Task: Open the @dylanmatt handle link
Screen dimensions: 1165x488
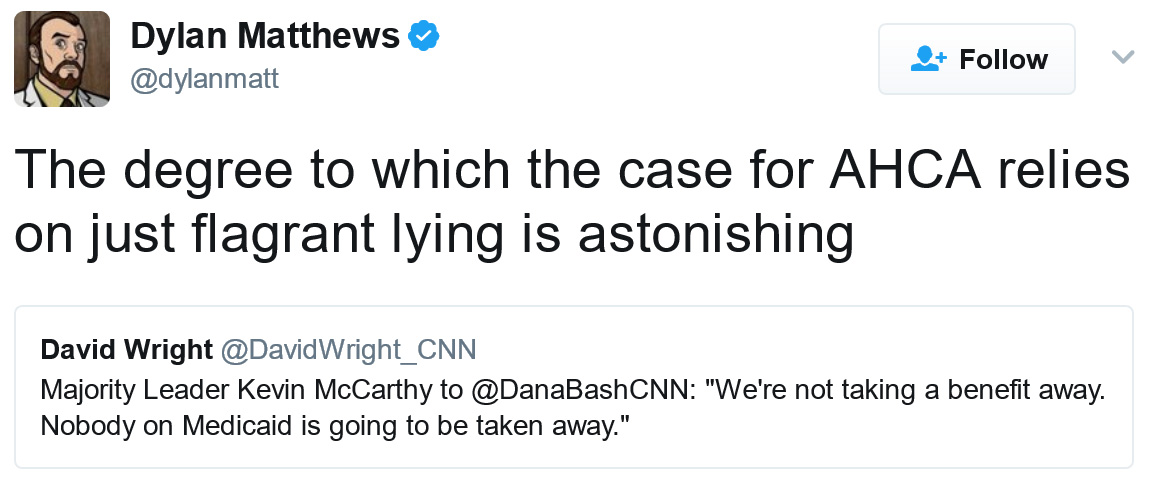Action: pyautogui.click(x=204, y=78)
